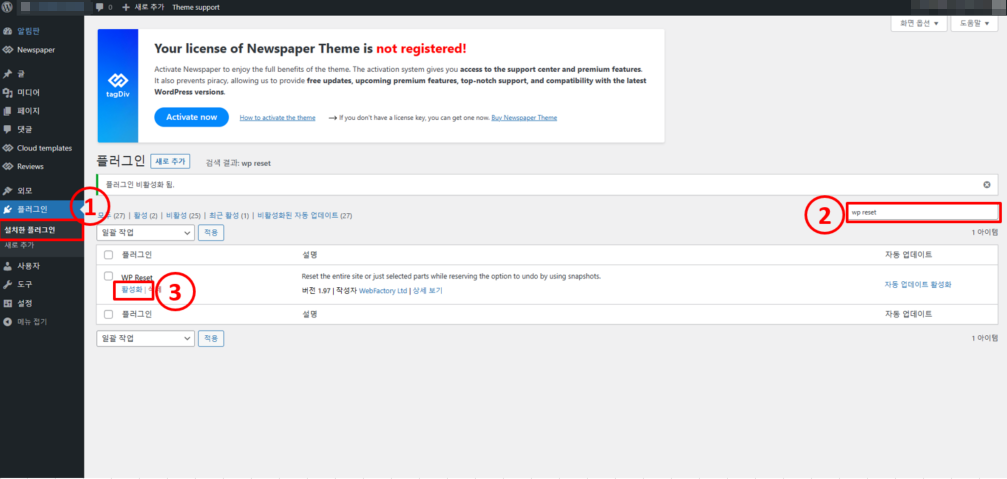Click the pin icon beside 글
This screenshot has width=1007, height=479.
click(x=8, y=74)
